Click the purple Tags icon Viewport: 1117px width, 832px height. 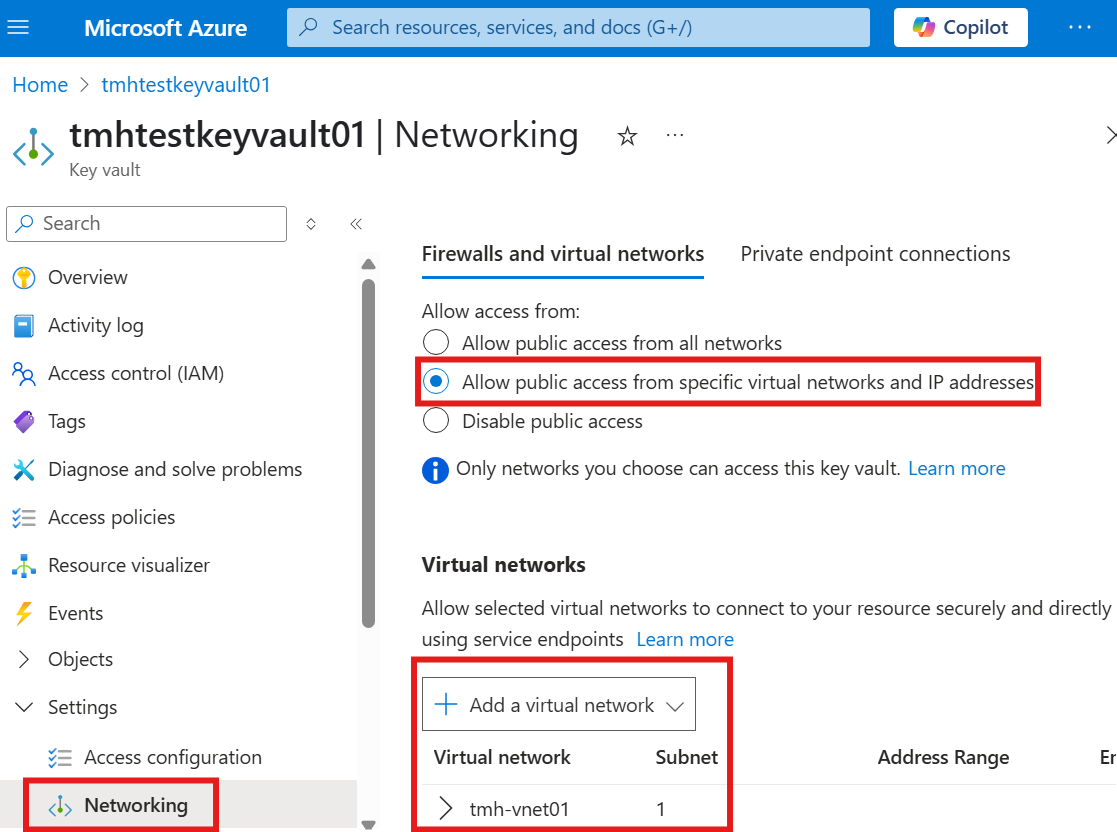24,422
